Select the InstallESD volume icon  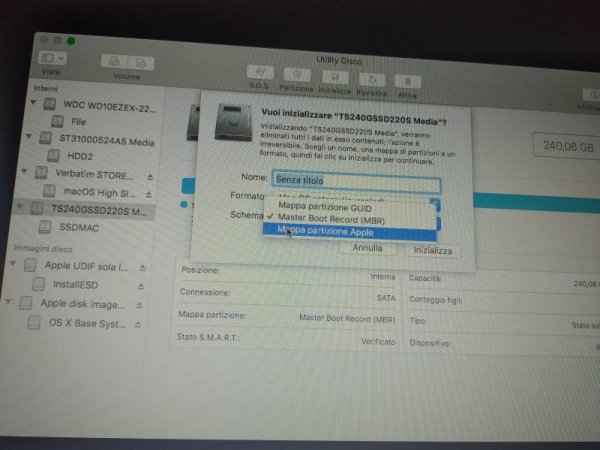[x=38, y=284]
